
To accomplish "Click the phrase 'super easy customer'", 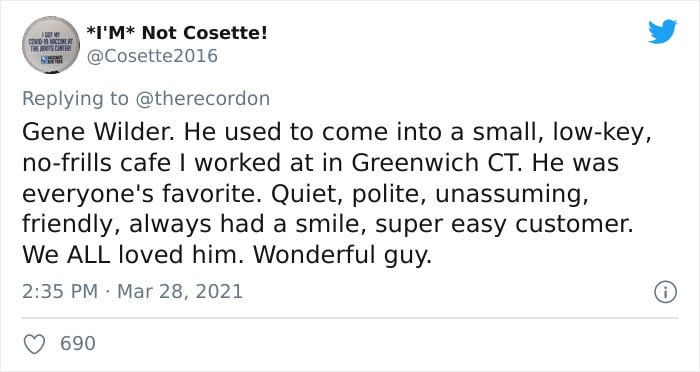I will click(x=504, y=225).
